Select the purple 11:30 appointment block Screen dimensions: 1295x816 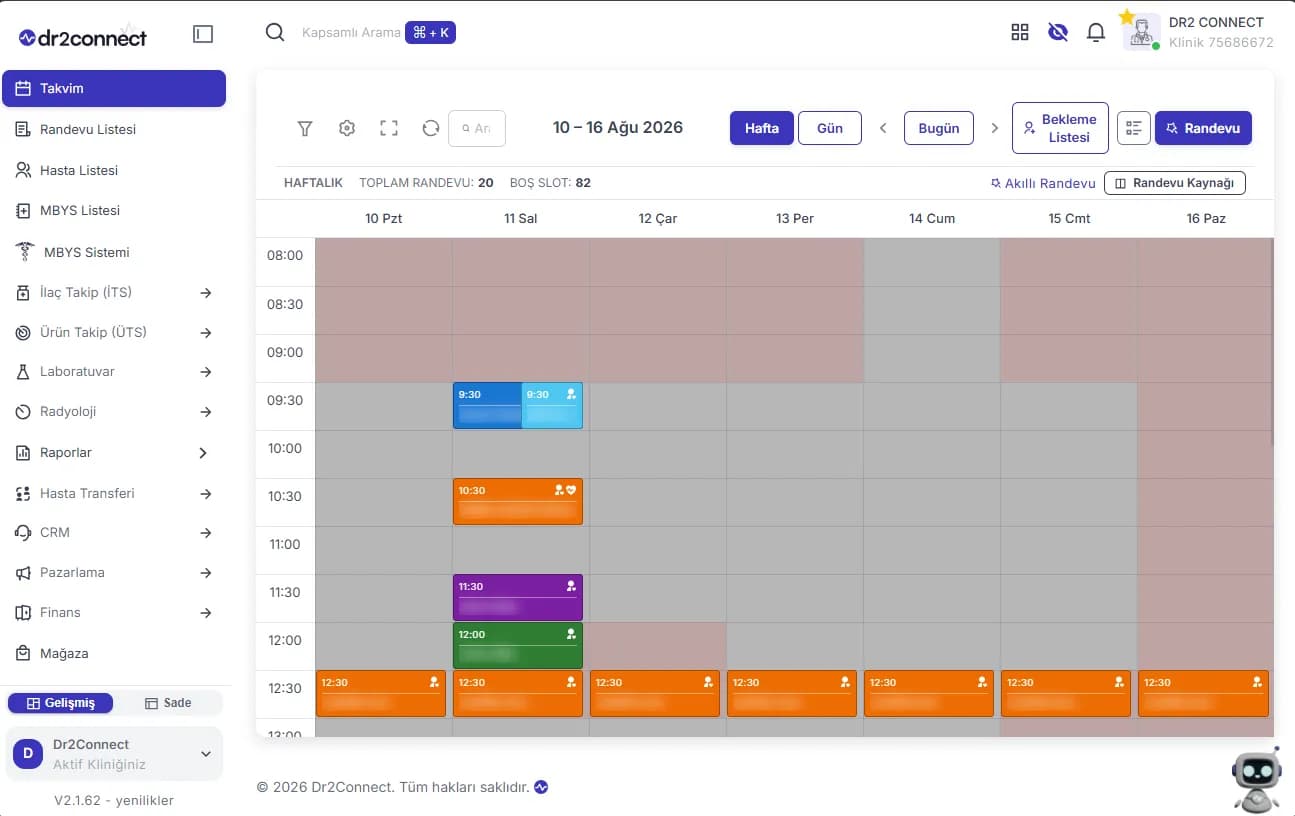(x=518, y=597)
